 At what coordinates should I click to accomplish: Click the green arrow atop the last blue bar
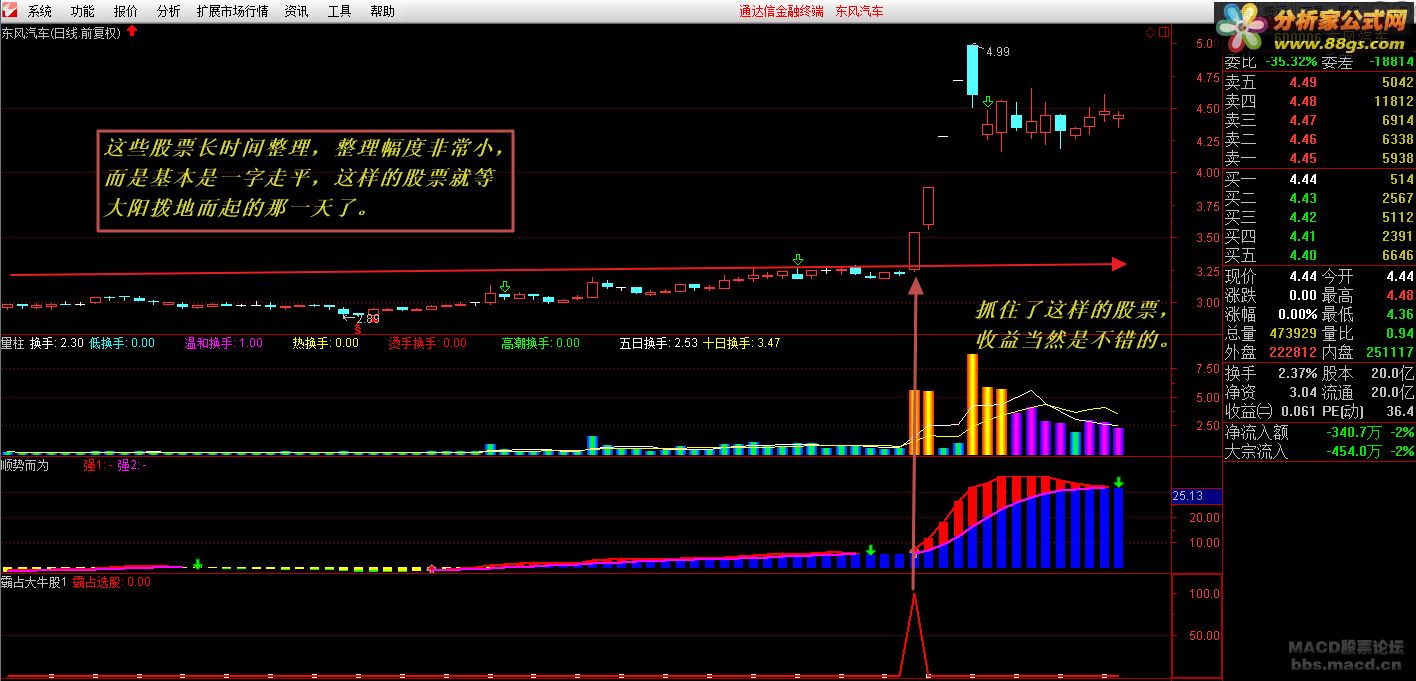point(1118,482)
